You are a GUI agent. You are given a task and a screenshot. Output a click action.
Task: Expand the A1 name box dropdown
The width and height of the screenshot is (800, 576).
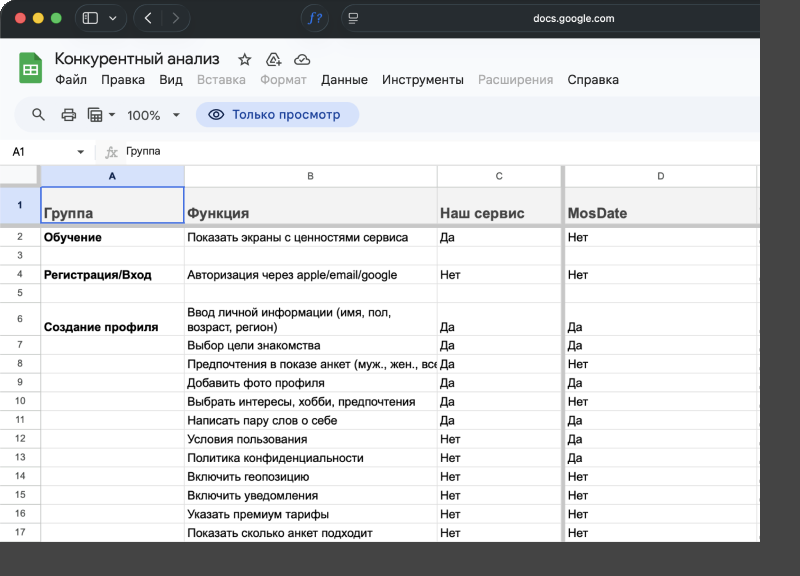80,152
